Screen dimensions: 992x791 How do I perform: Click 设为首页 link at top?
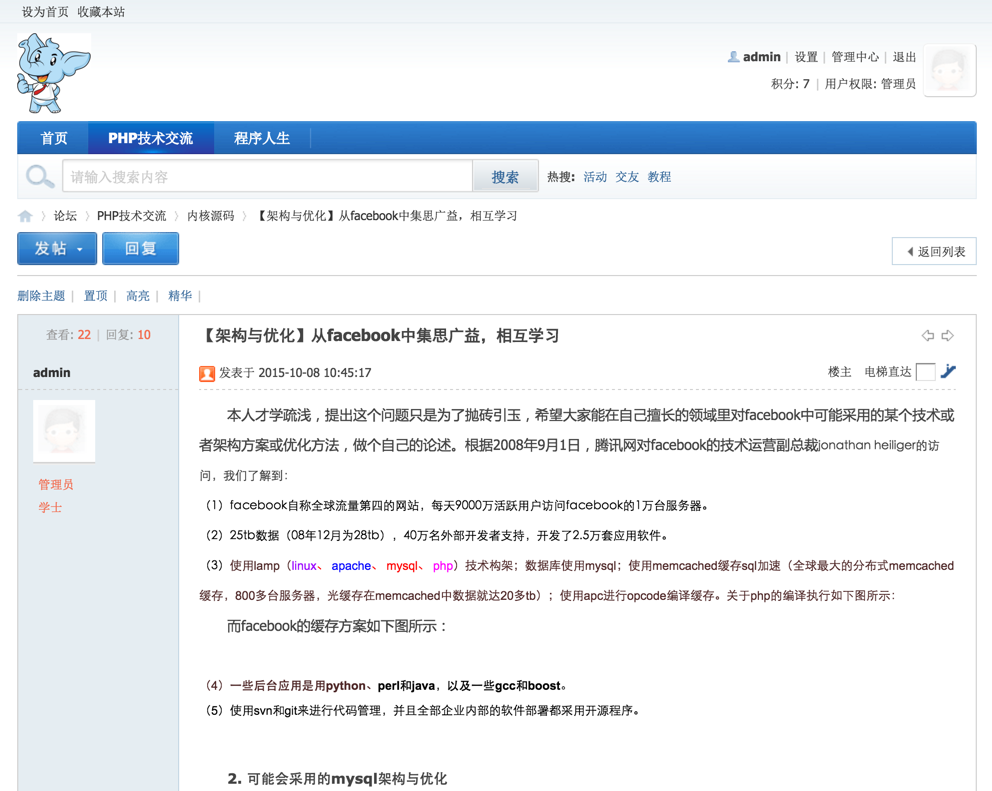click(x=45, y=12)
